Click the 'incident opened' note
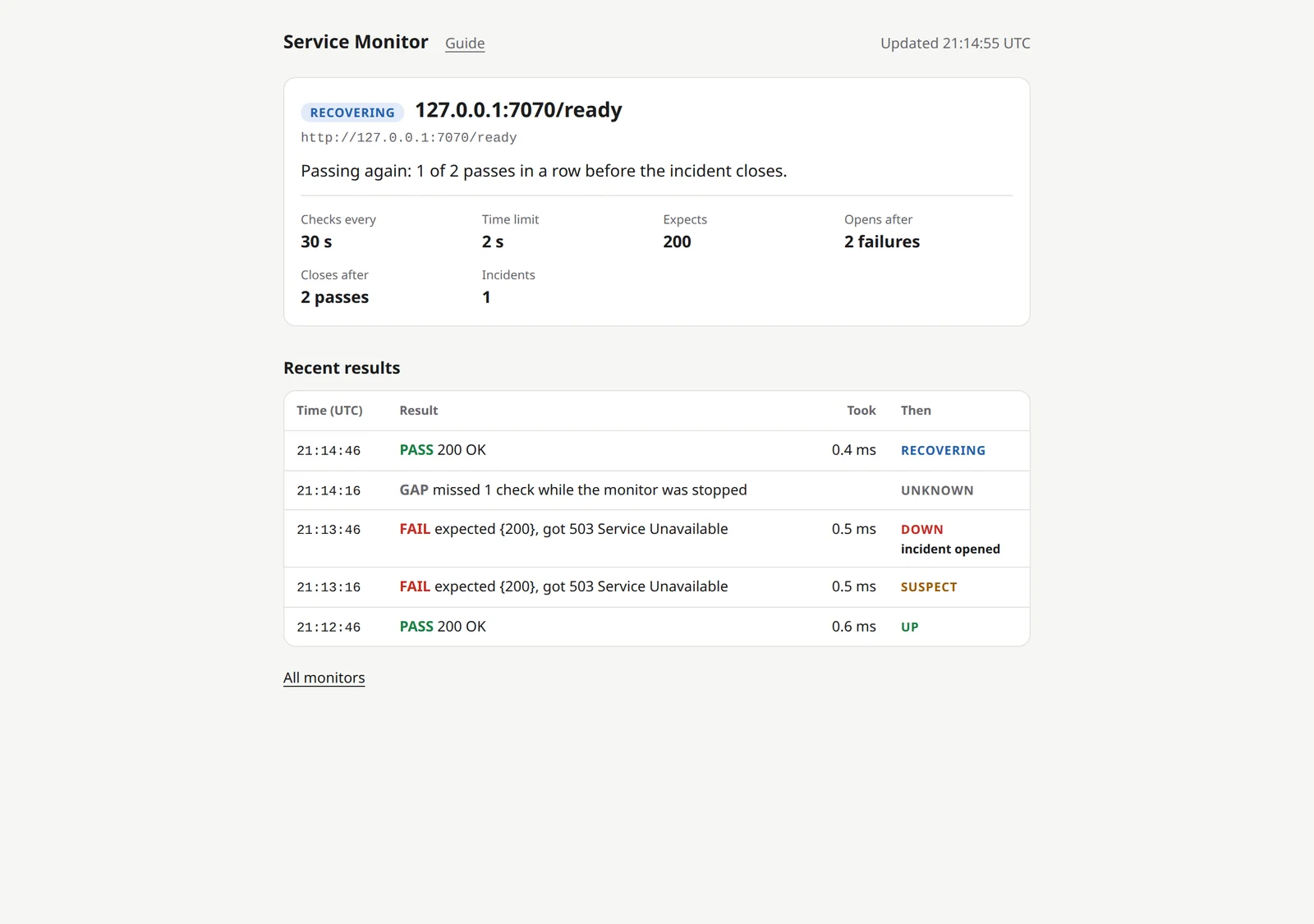The height and width of the screenshot is (924, 1314). (x=950, y=549)
